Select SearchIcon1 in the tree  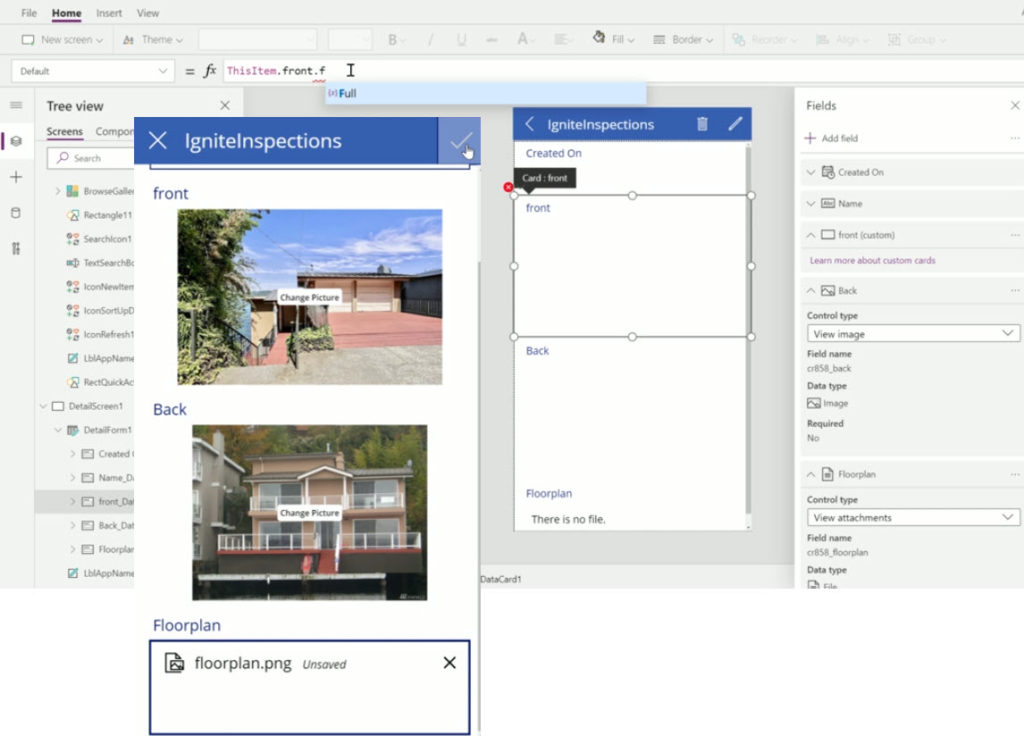pyautogui.click(x=100, y=239)
